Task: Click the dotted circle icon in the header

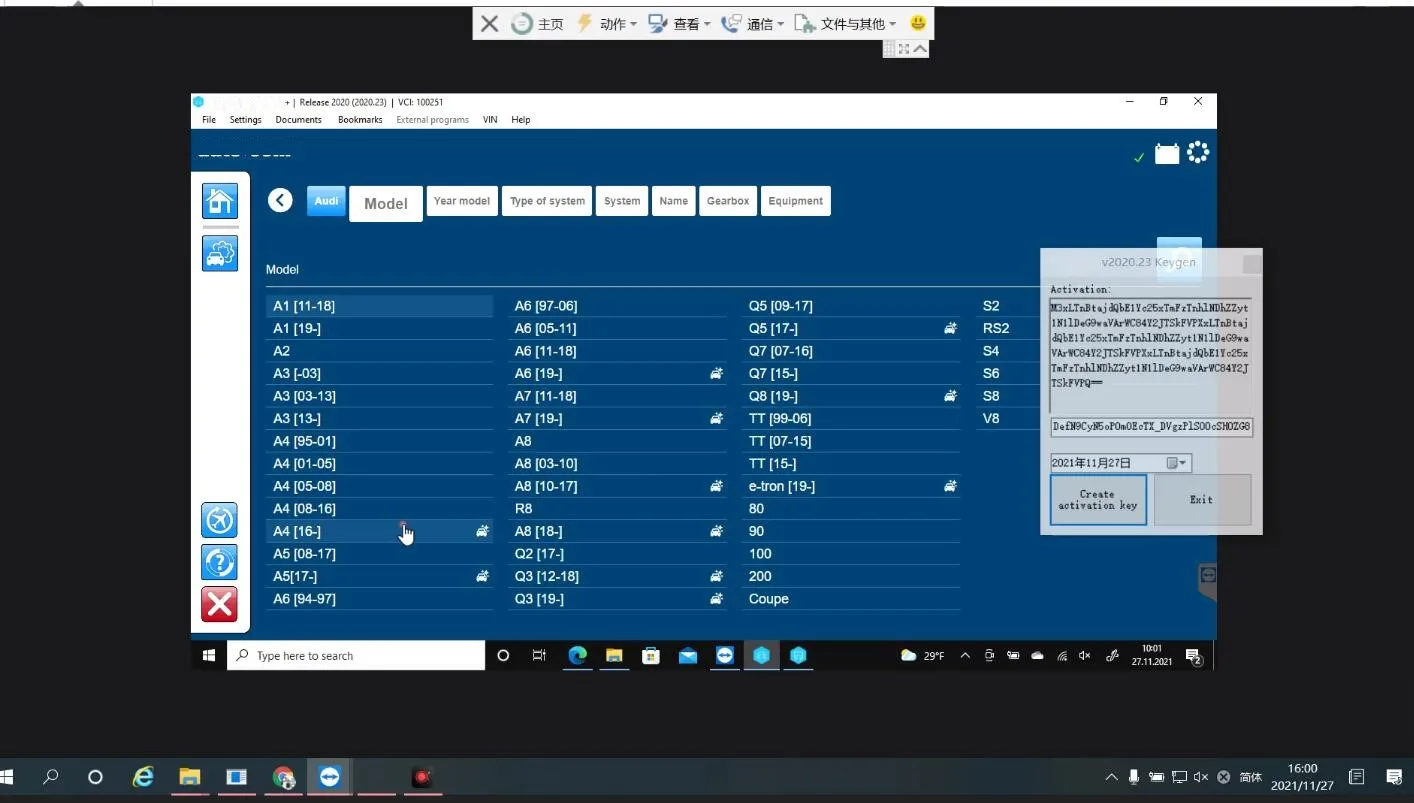Action: [x=1198, y=152]
